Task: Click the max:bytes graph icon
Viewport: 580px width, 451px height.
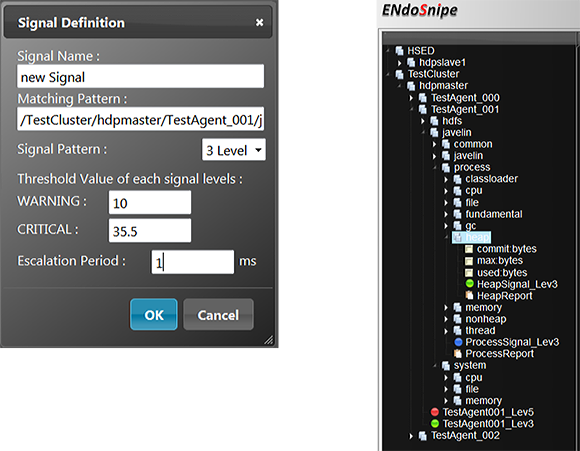Action: 469,261
